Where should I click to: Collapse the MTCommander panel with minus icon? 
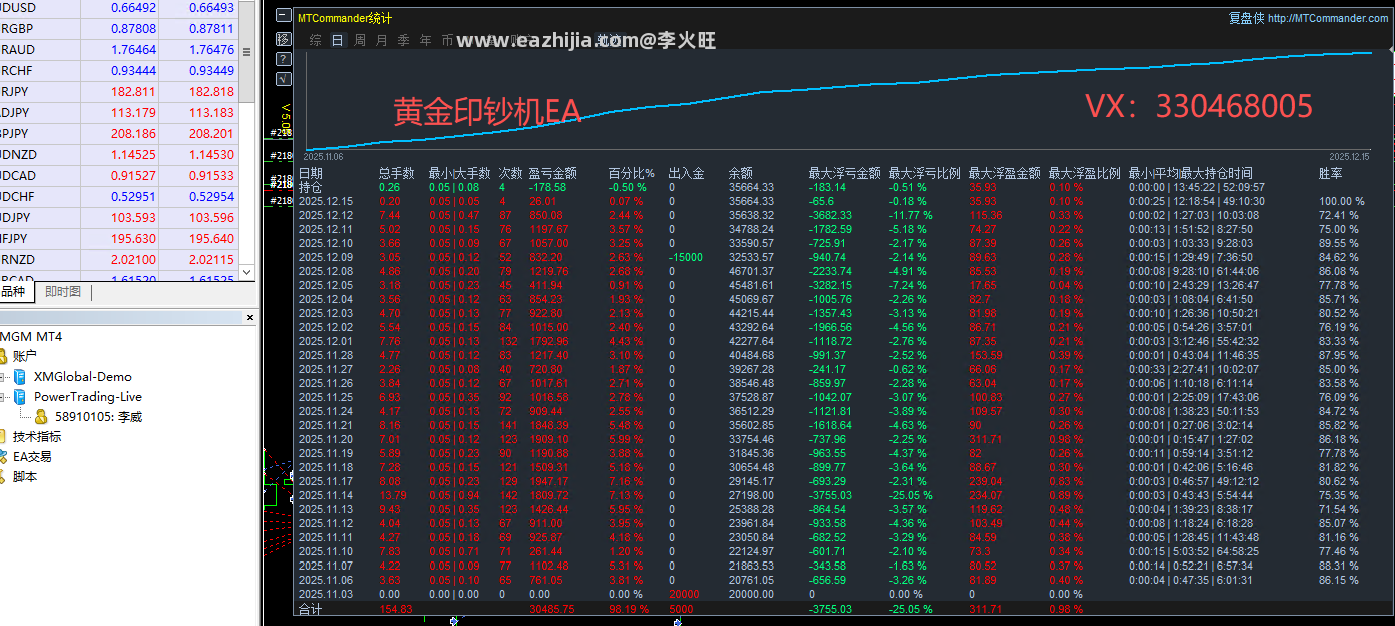[283, 17]
